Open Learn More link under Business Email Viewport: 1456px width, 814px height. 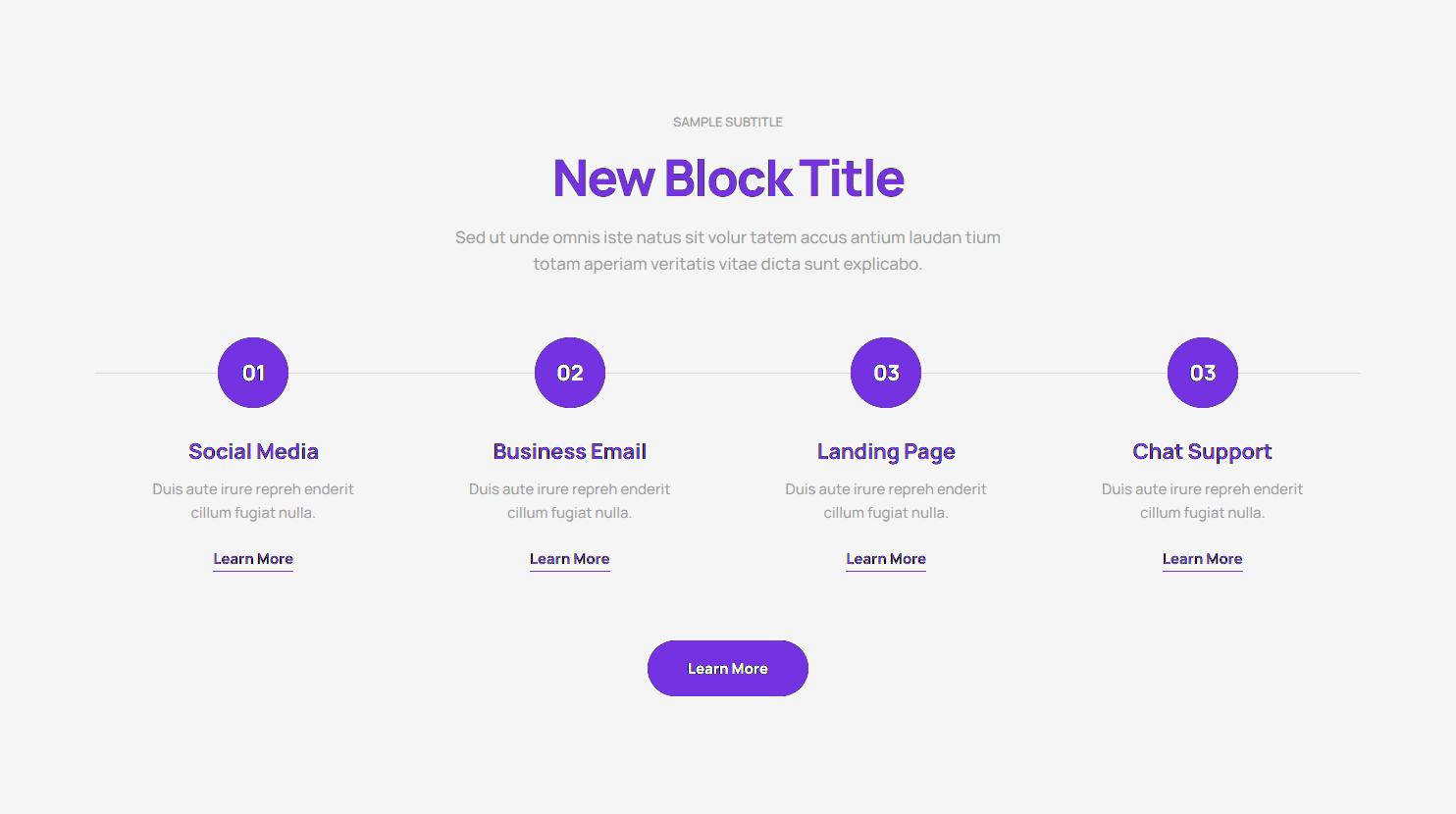[x=570, y=559]
